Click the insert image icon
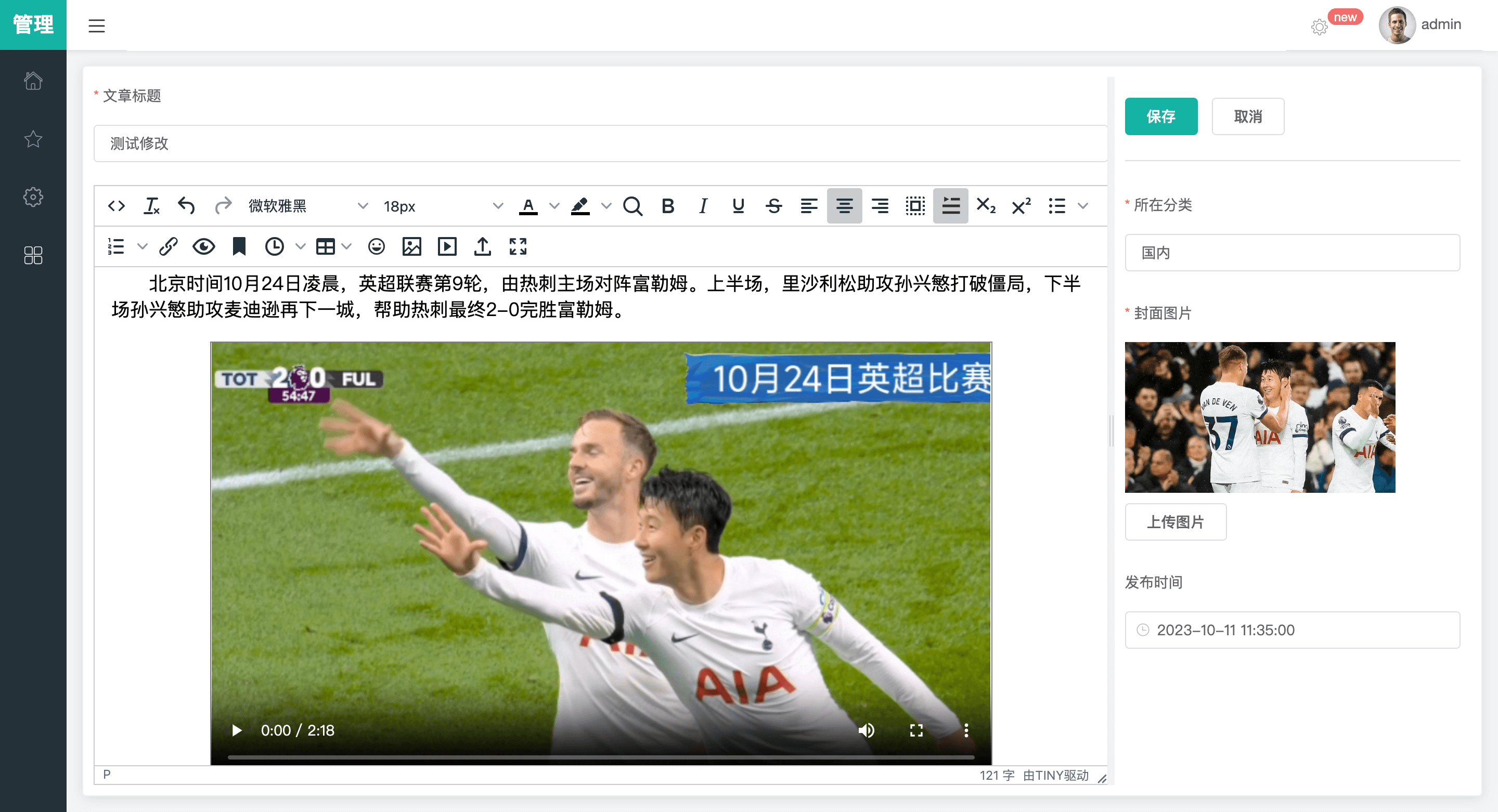 click(411, 246)
